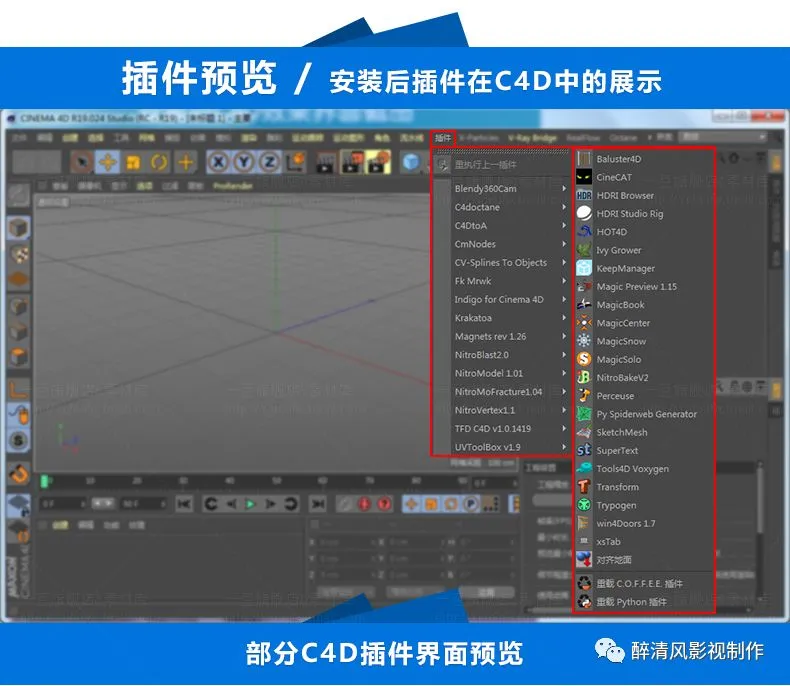
Task: Open the Baluster4D plugin
Action: (x=644, y=159)
